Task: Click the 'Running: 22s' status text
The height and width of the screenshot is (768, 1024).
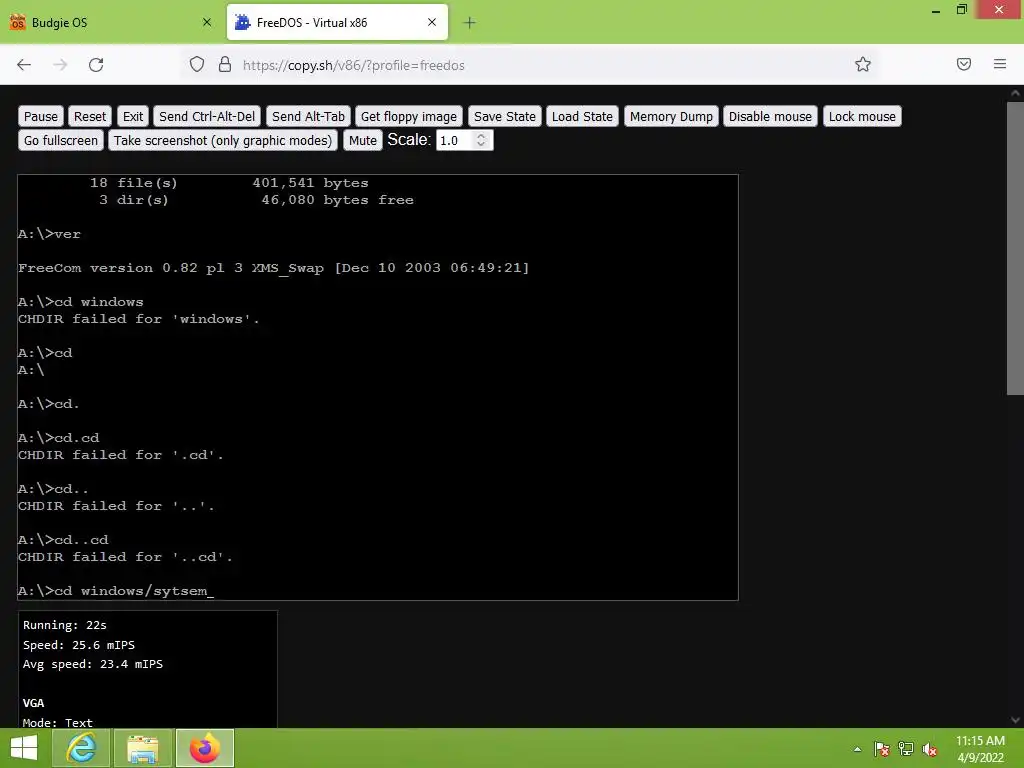Action: tap(65, 625)
